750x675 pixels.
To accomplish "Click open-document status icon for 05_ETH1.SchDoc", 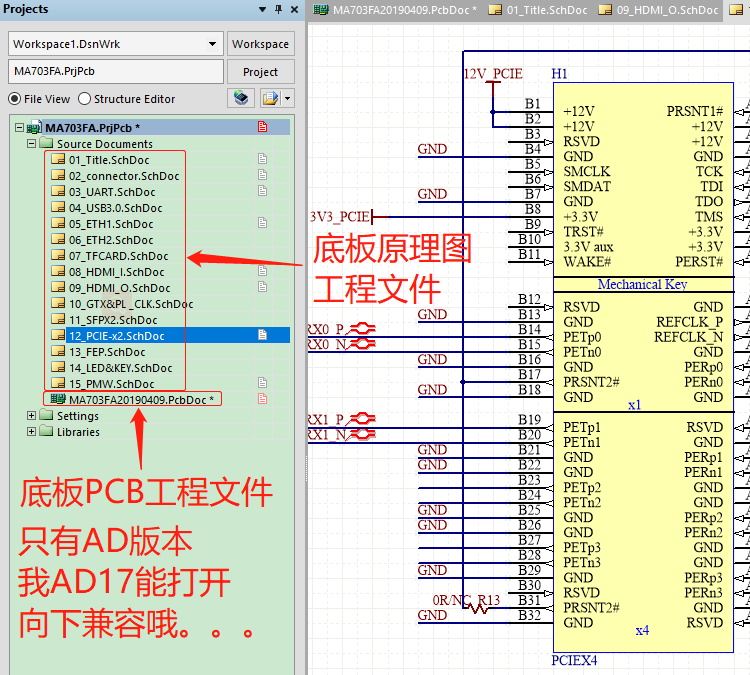I will coord(262,222).
